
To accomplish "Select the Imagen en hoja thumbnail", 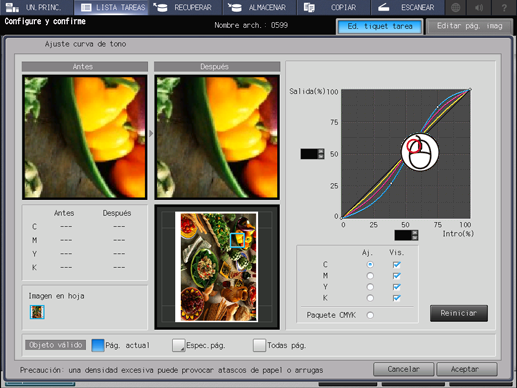I will click(37, 312).
